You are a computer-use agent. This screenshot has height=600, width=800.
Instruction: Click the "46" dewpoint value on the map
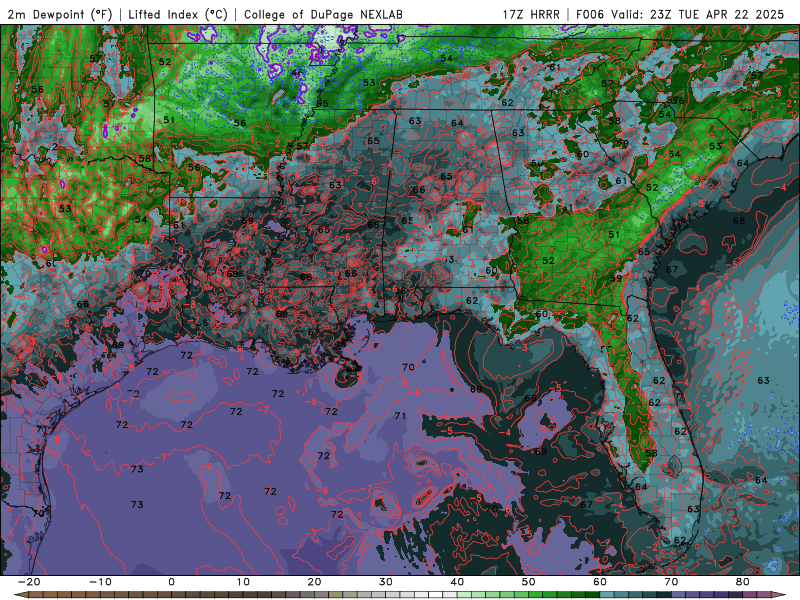coord(297,73)
